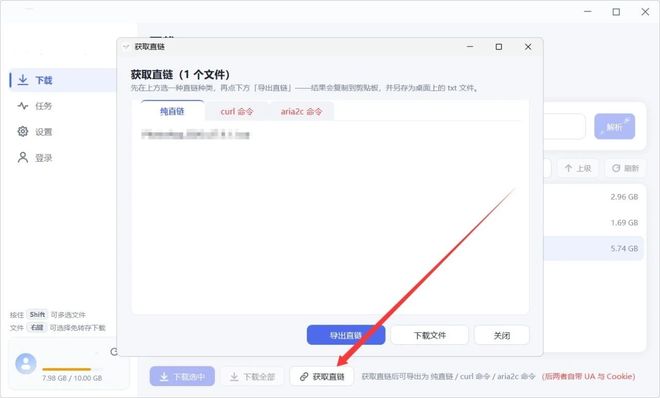Click the person icon beside 登录
The width and height of the screenshot is (660, 398).
[23, 157]
